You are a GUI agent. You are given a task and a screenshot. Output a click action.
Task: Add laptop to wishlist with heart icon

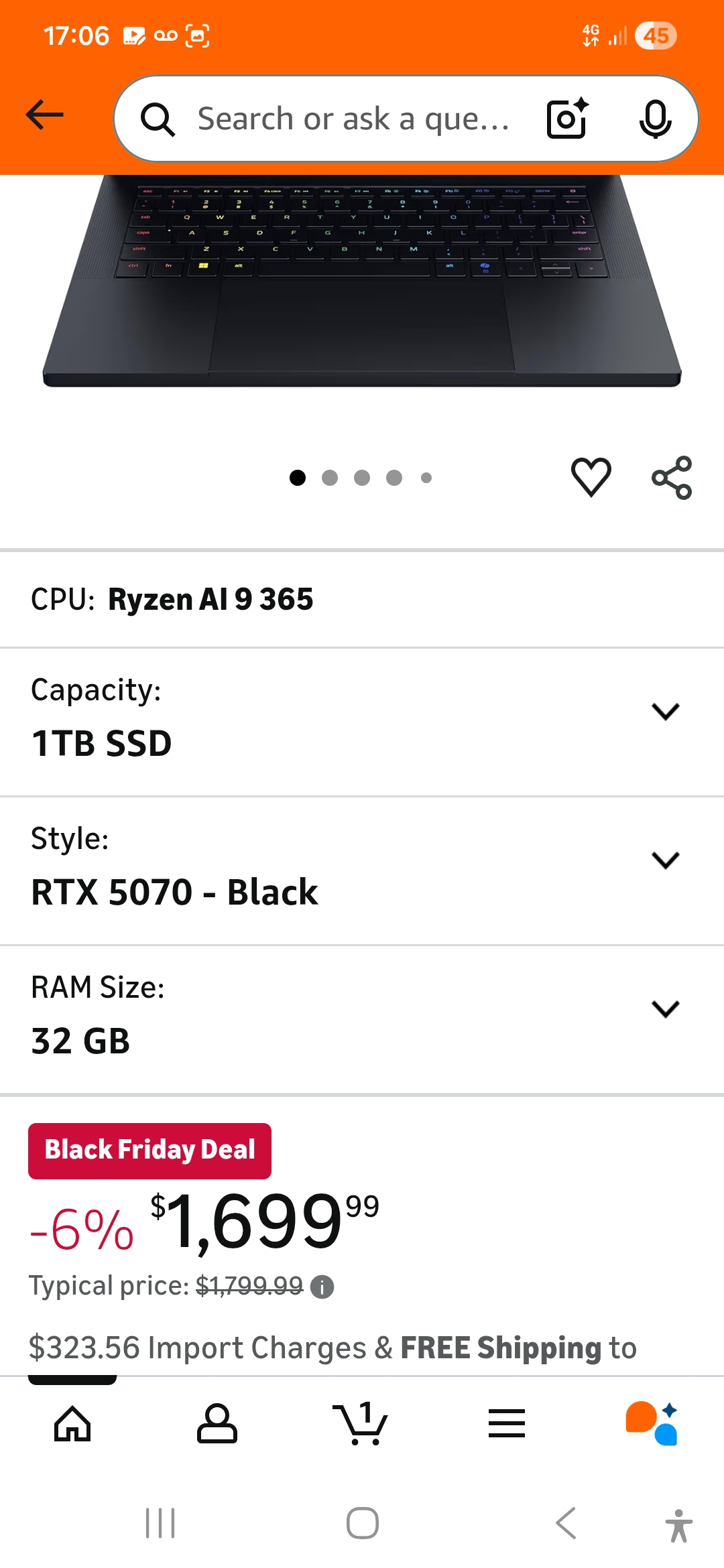pyautogui.click(x=591, y=477)
